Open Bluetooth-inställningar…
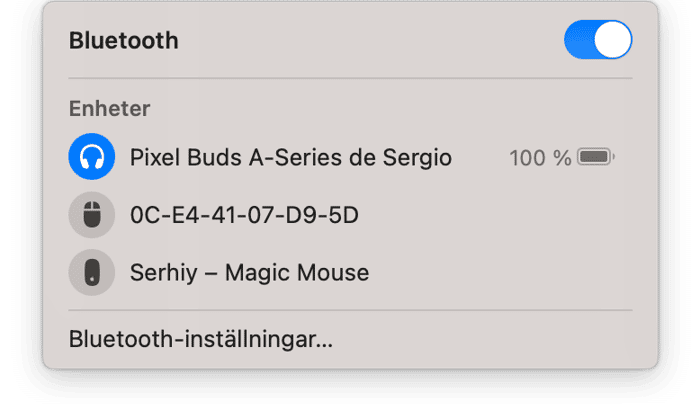 (x=200, y=339)
